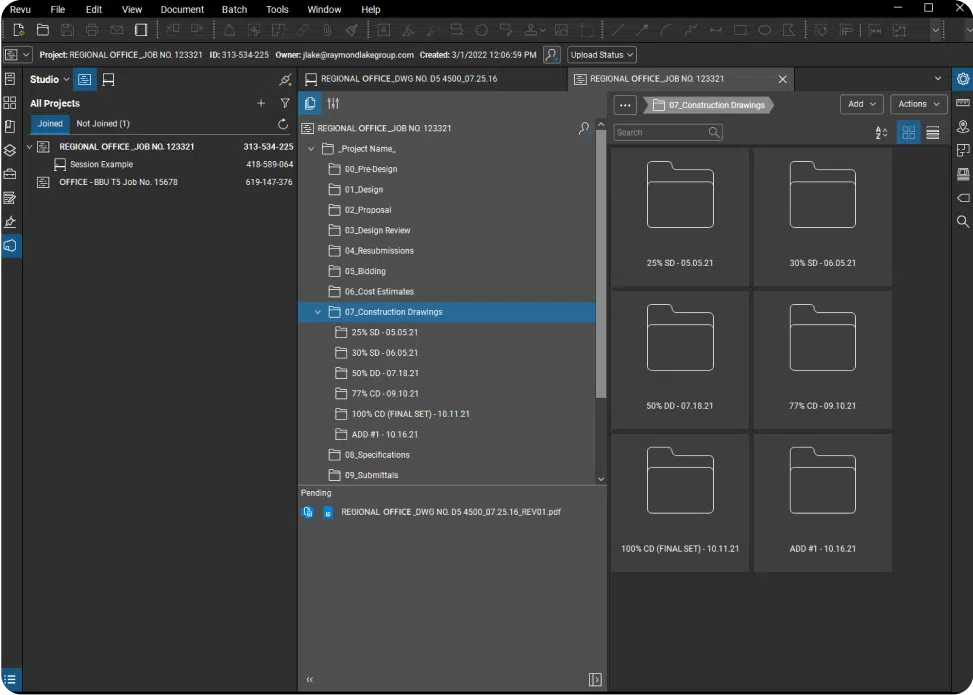Viewport: 973px width, 695px height.
Task: Open the Search panel magnifier in right sidebar
Action: 963,221
